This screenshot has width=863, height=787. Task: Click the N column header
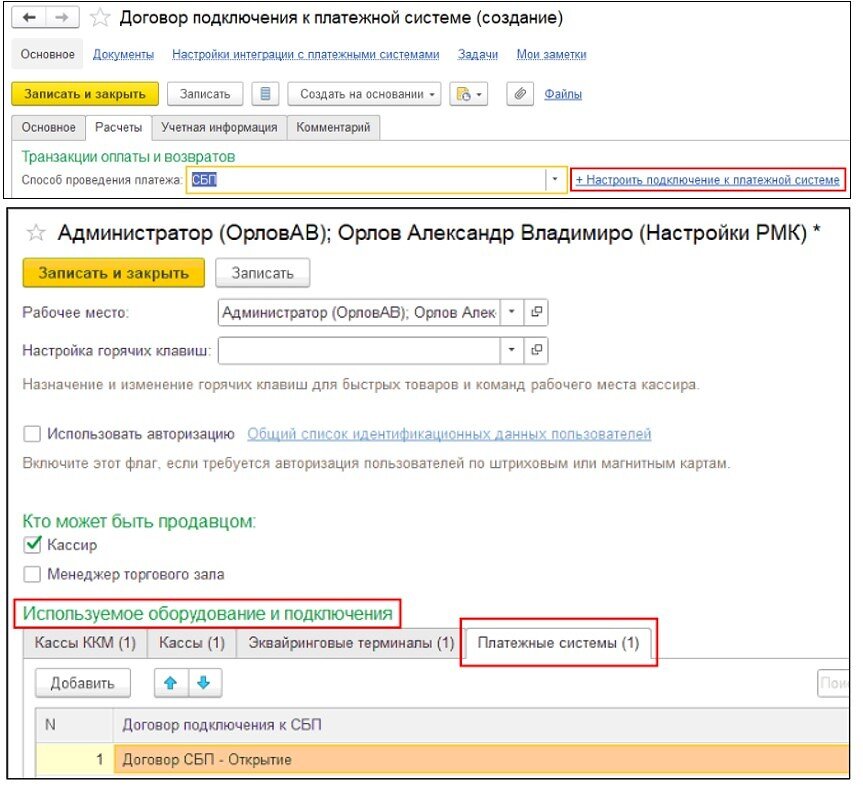[74, 725]
